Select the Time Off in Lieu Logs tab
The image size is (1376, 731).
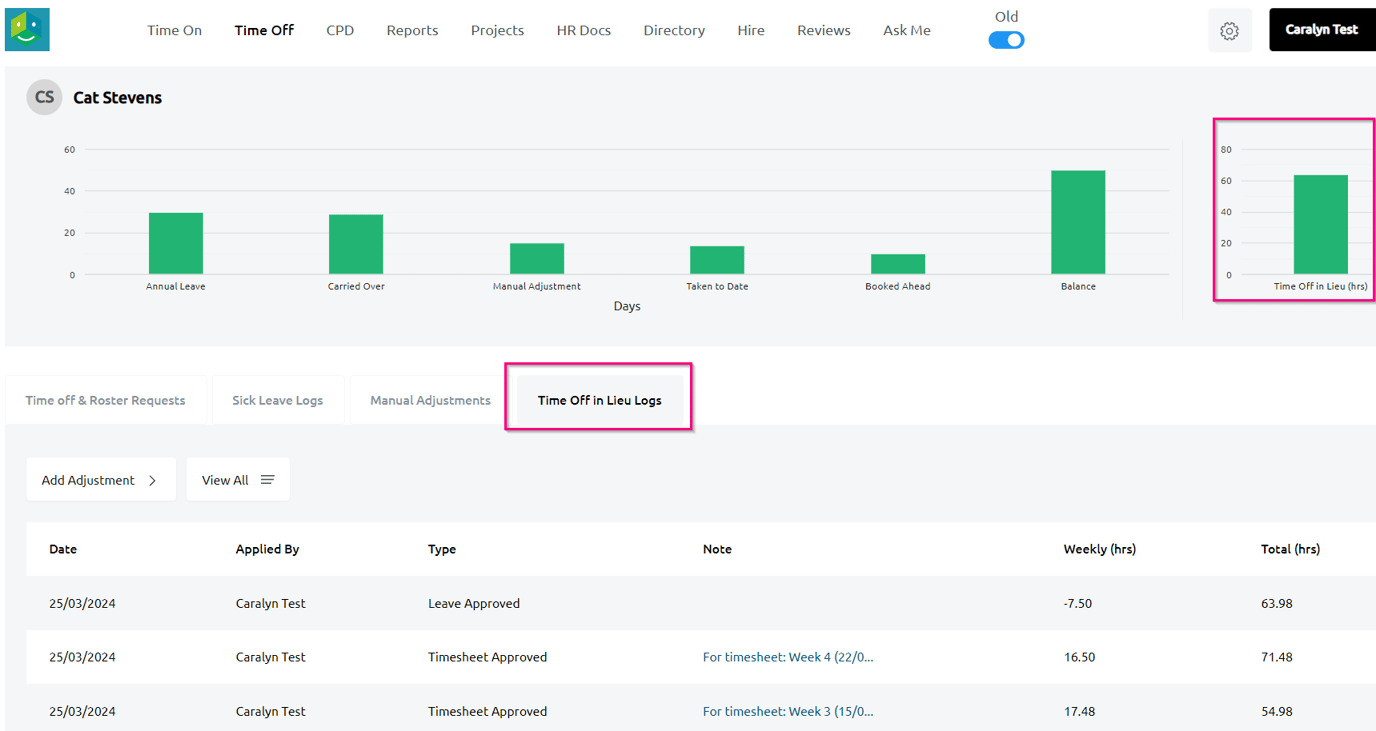599,400
